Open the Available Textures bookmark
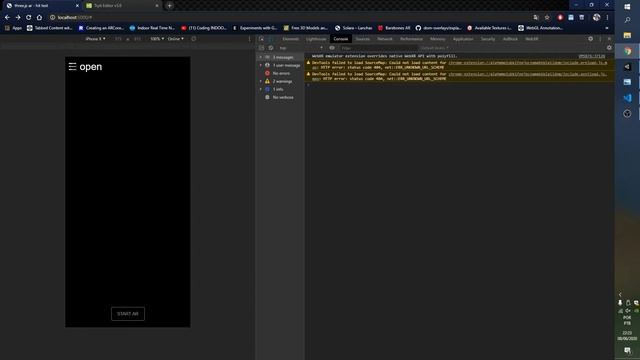Screen dimensions: 640x360 coord(490,28)
